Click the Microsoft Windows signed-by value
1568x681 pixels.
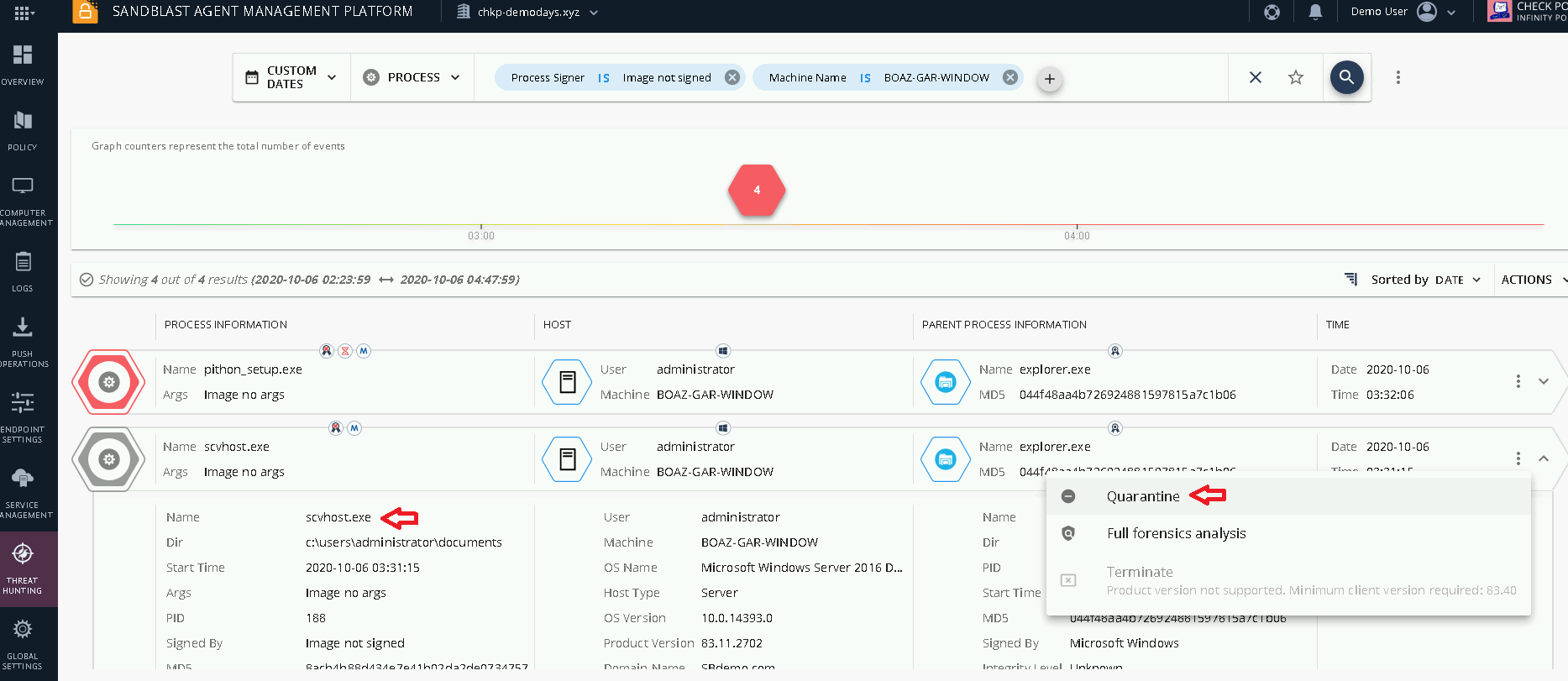coord(1125,643)
